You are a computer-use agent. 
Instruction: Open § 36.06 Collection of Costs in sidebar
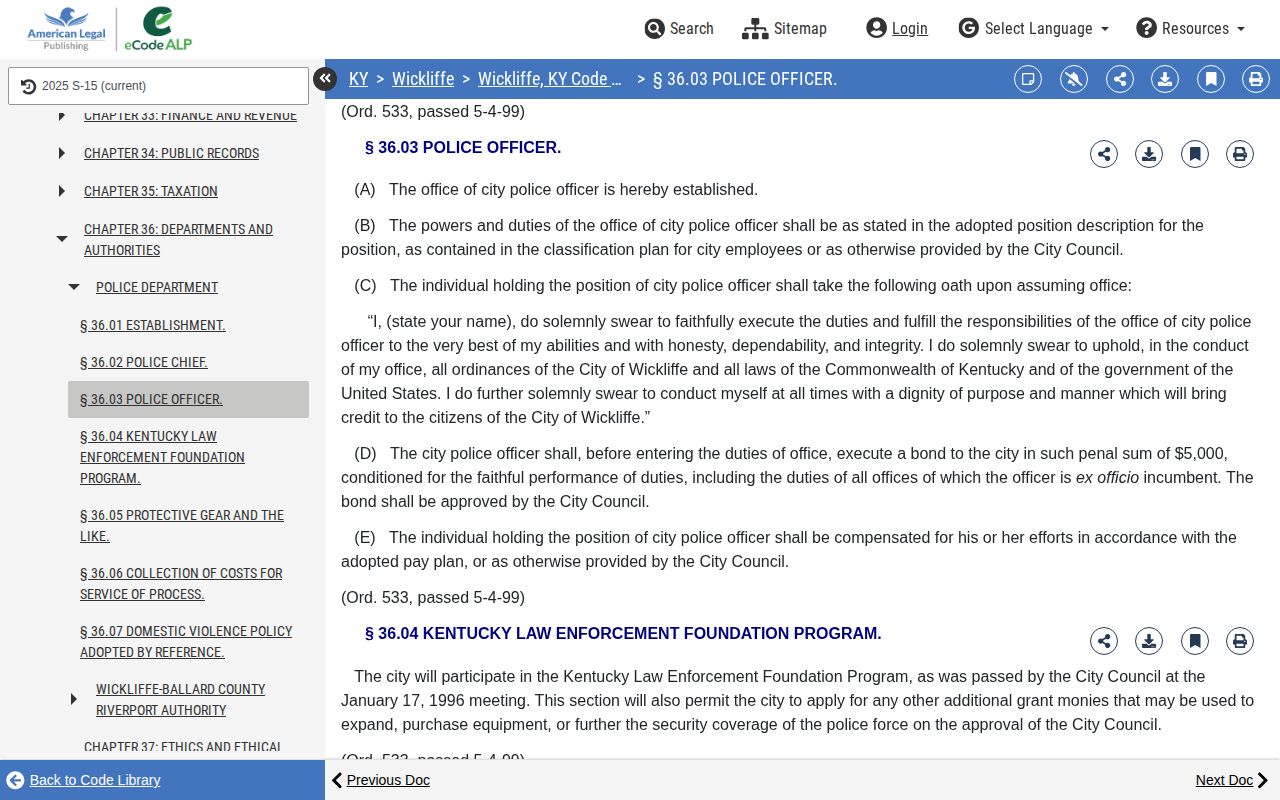coord(181,584)
